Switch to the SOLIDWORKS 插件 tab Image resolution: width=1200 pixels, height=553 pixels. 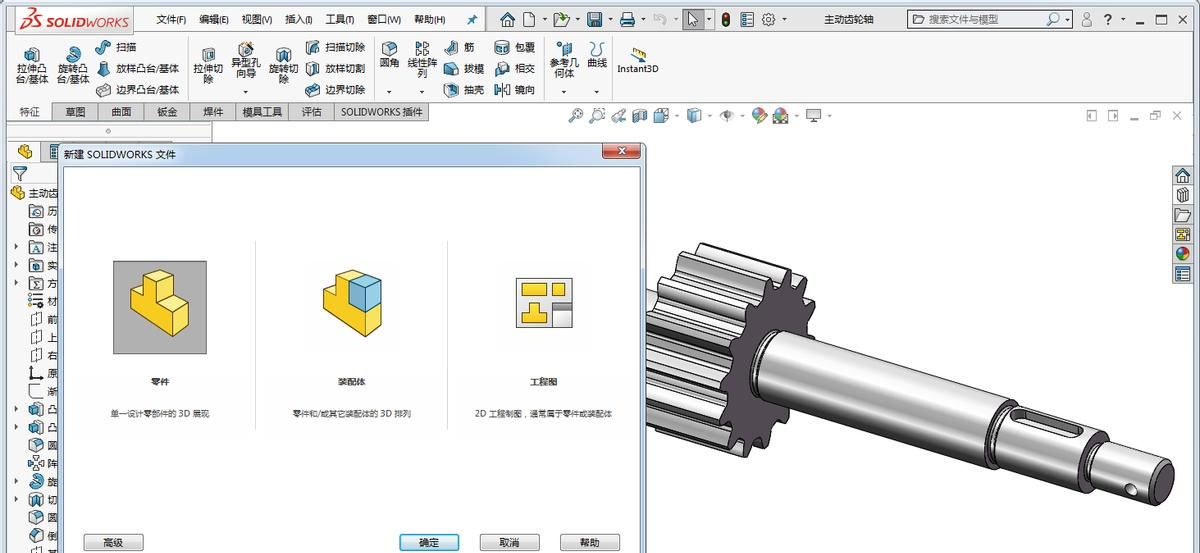click(x=382, y=112)
